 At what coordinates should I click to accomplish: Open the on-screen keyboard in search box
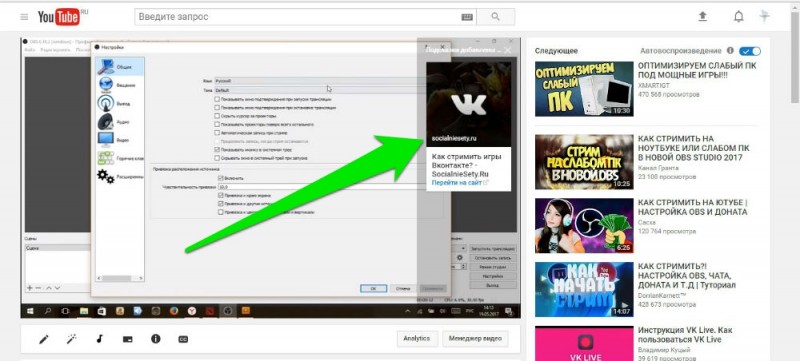point(467,17)
